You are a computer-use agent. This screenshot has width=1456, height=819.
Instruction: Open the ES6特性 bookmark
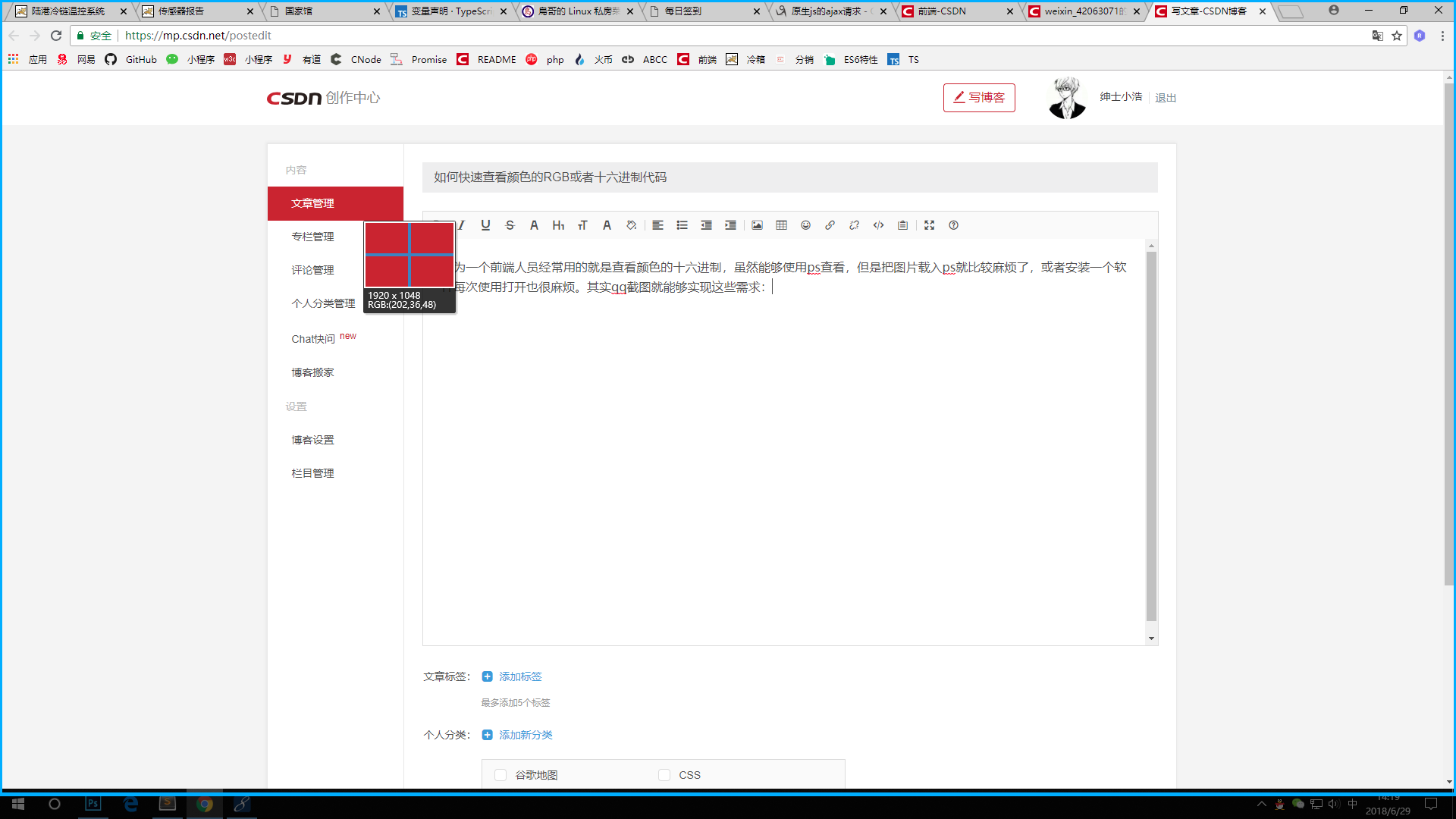(x=851, y=60)
